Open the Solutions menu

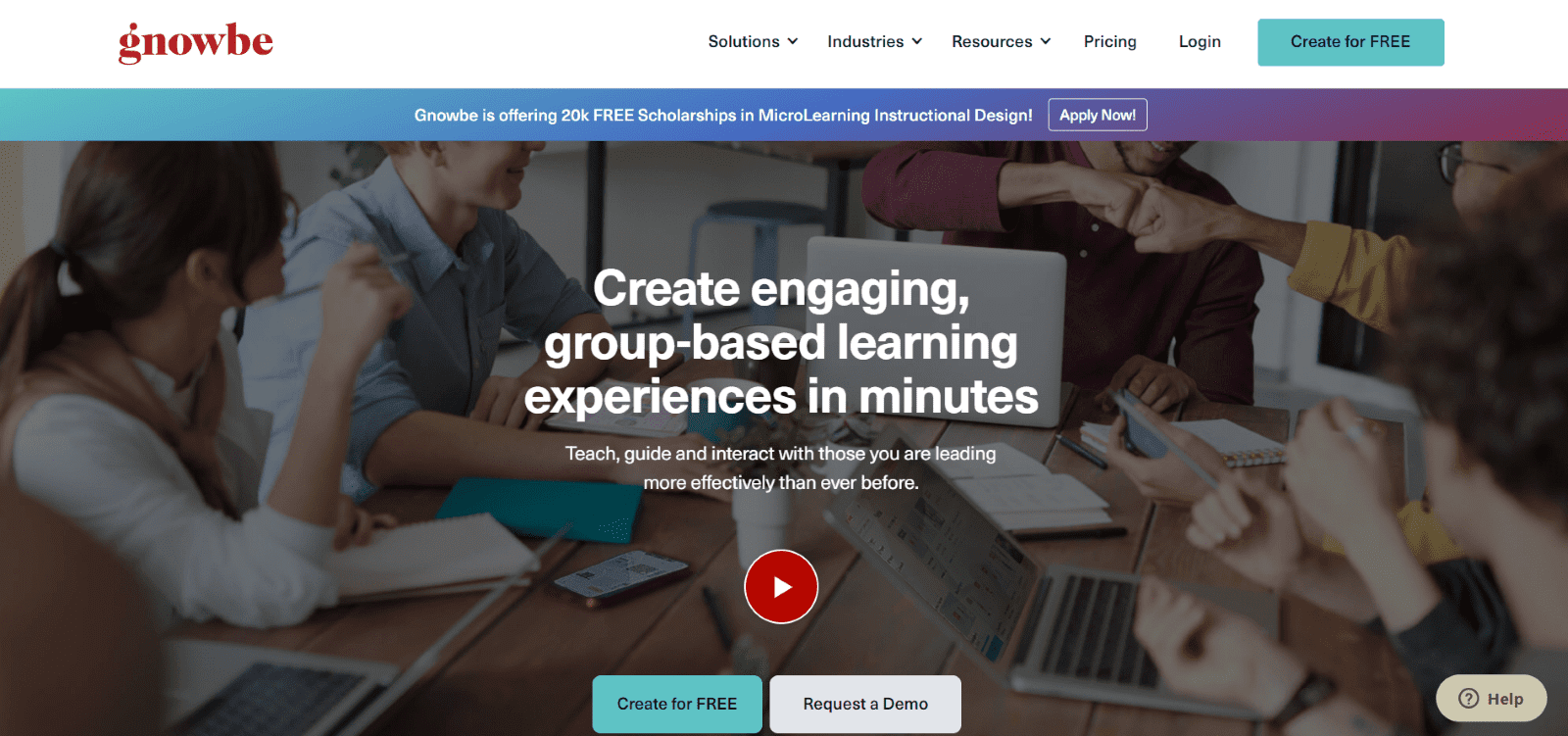tap(753, 41)
